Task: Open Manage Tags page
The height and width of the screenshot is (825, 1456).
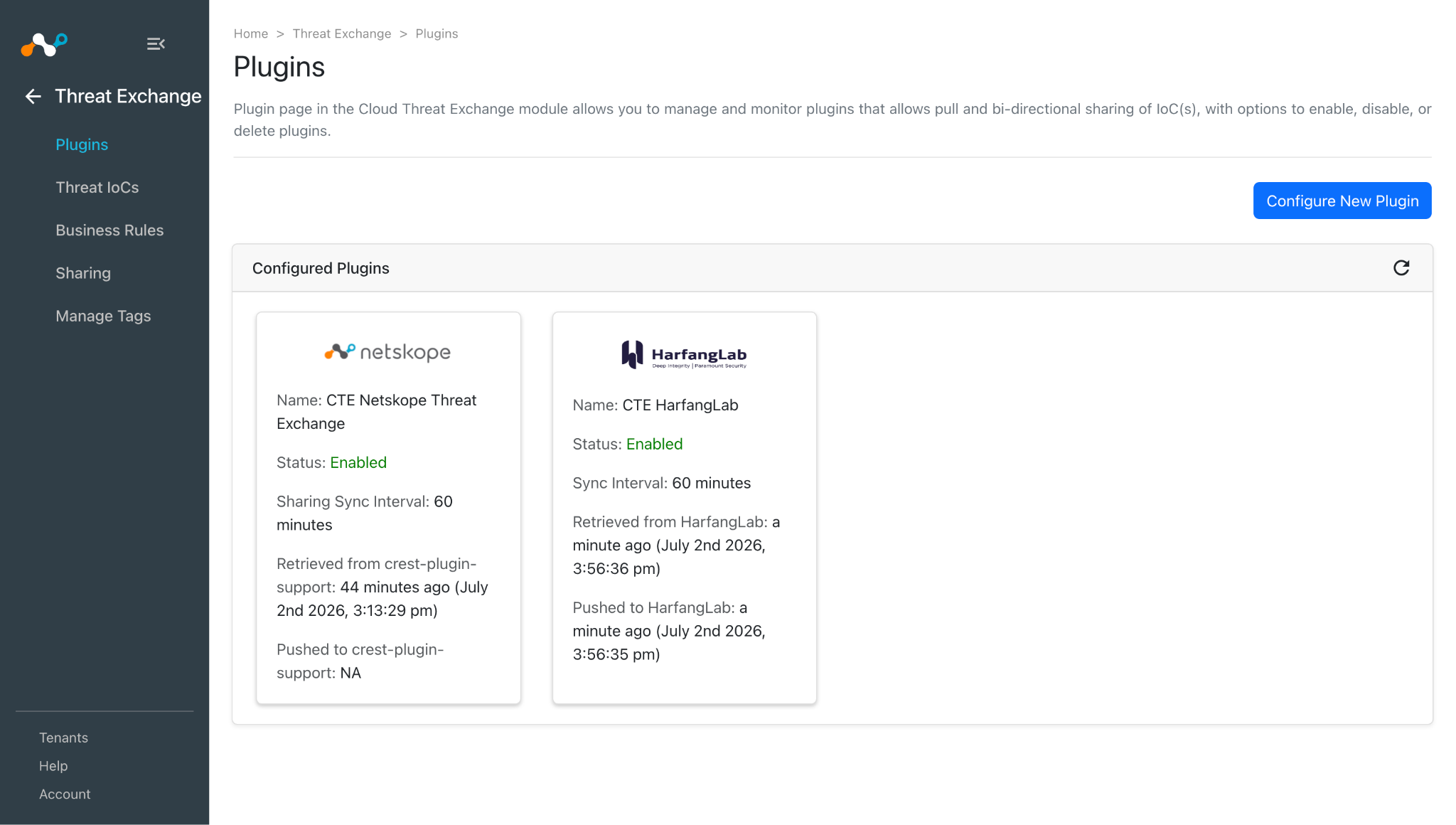Action: pos(103,316)
